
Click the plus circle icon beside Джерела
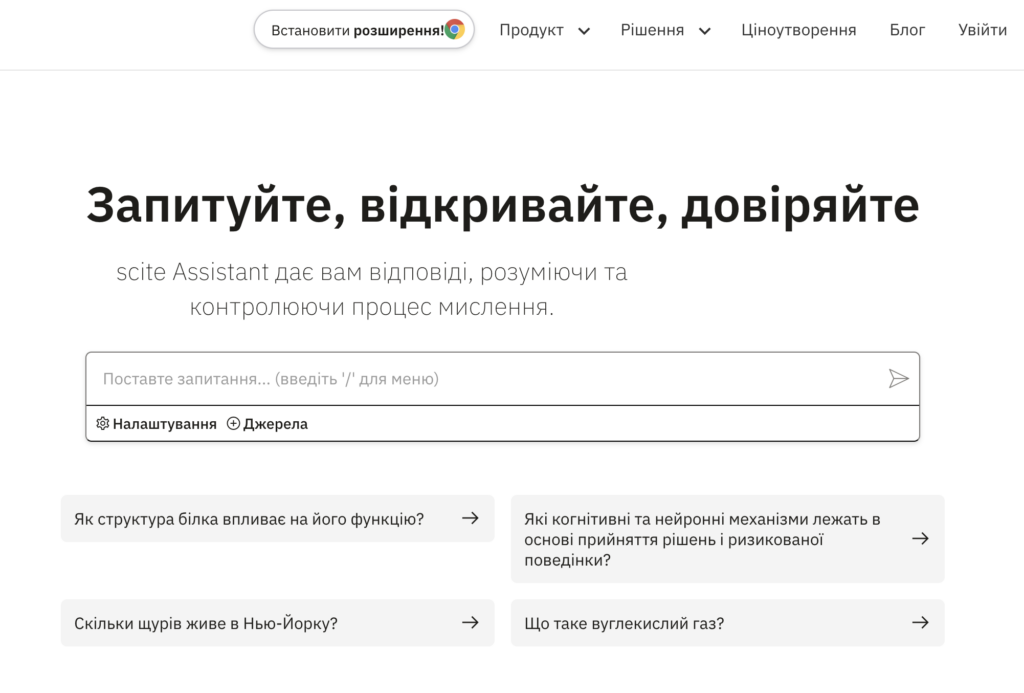tap(233, 424)
